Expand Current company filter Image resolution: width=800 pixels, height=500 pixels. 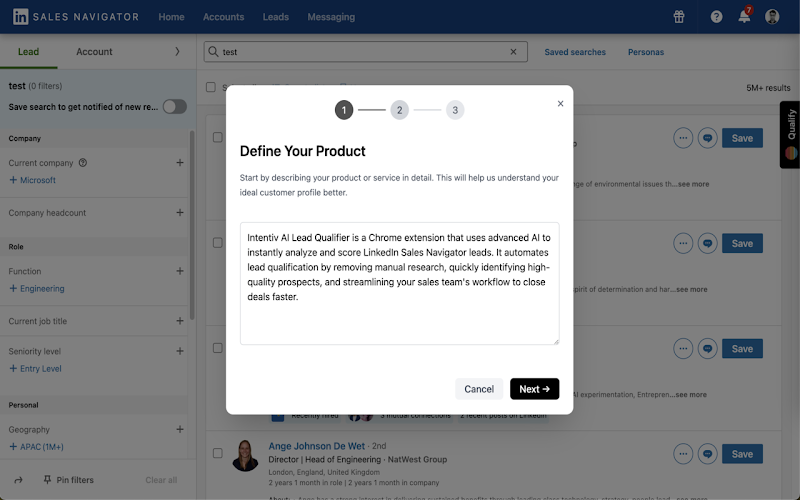point(180,163)
